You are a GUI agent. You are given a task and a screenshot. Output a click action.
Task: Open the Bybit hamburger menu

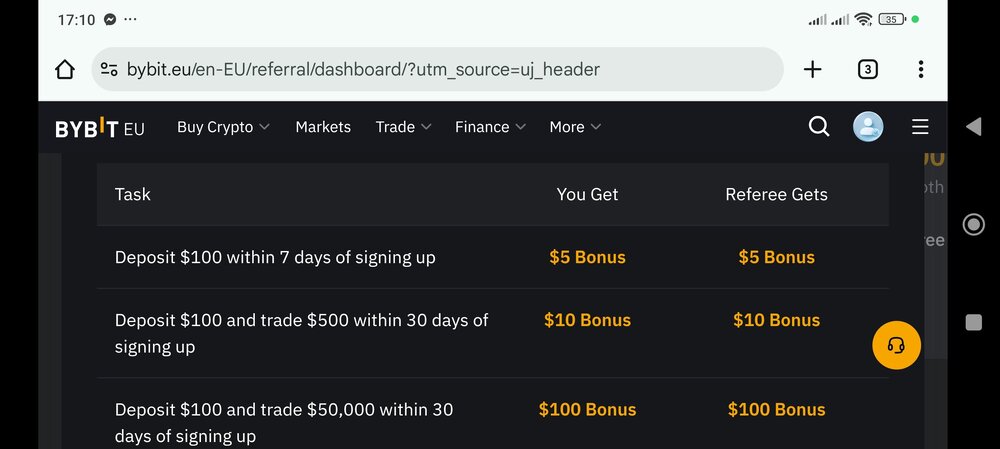coord(920,127)
